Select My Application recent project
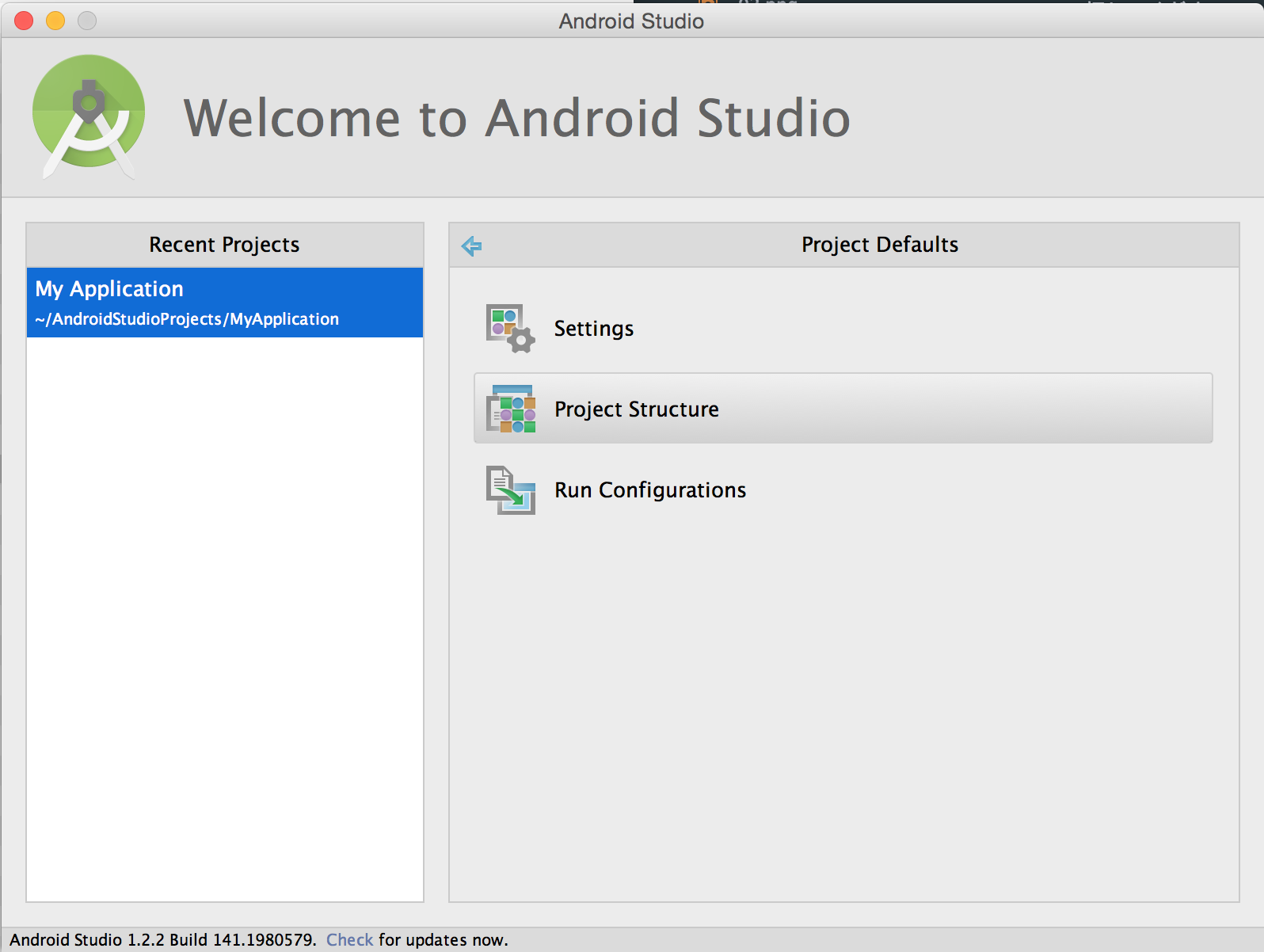The height and width of the screenshot is (952, 1264). 225,303
